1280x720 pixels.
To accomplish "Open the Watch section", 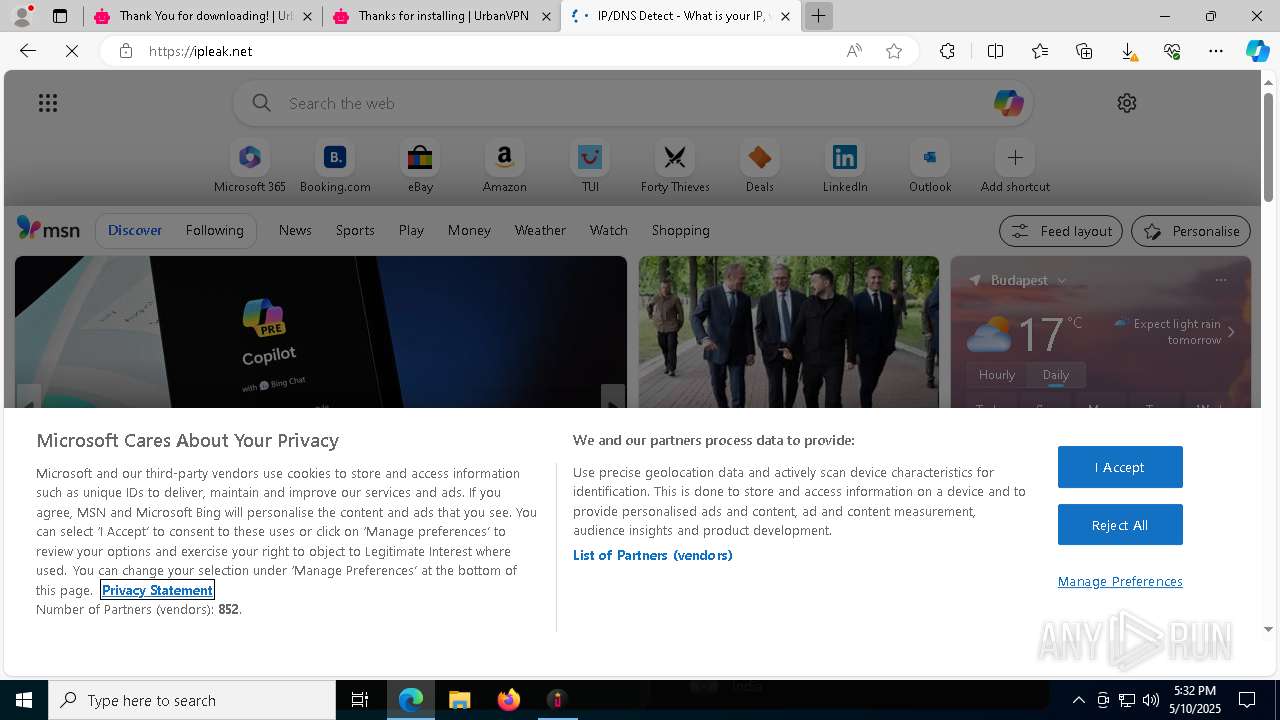I will coord(609,230).
